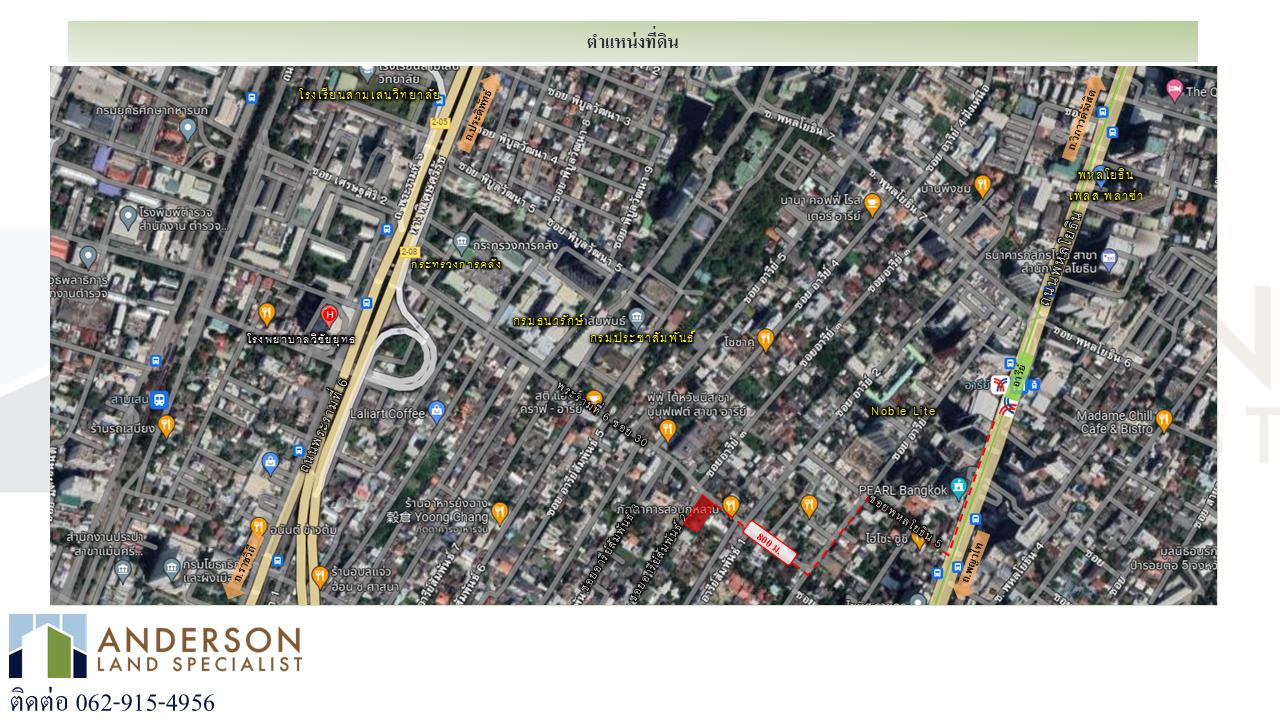Click the coffee cup pin near พระราม 6 ซอย 30
The image size is (1280, 720).
(594, 399)
